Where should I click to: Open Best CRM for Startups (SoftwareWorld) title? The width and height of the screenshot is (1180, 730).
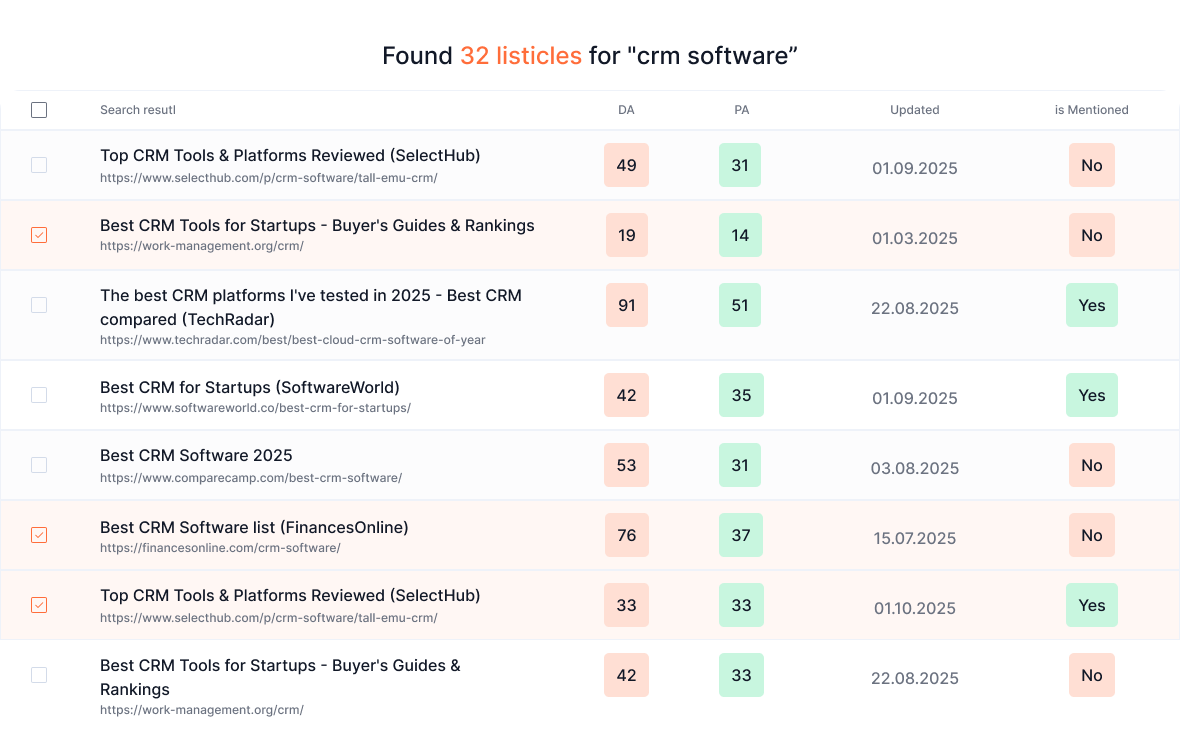pyautogui.click(x=250, y=387)
